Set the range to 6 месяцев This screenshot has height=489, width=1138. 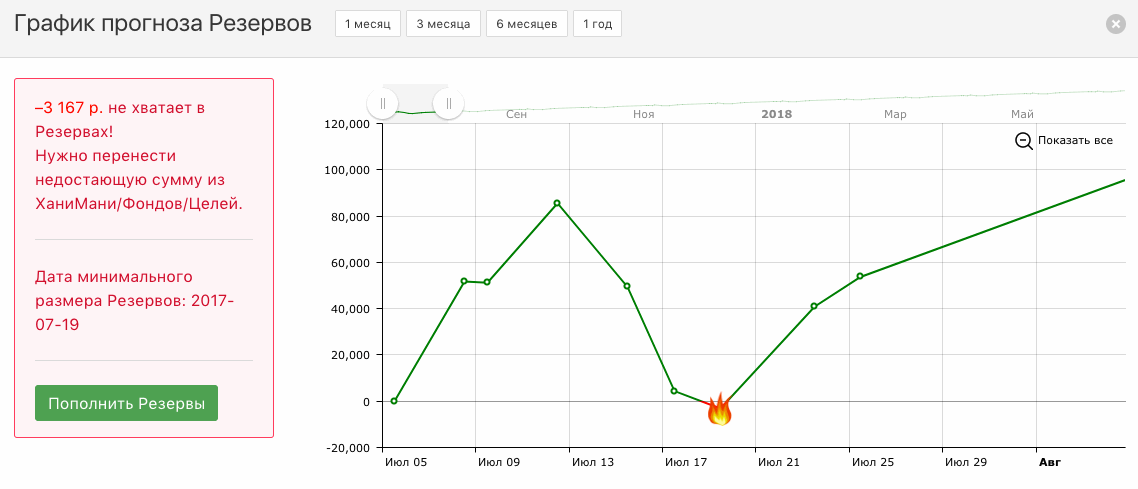click(x=527, y=24)
